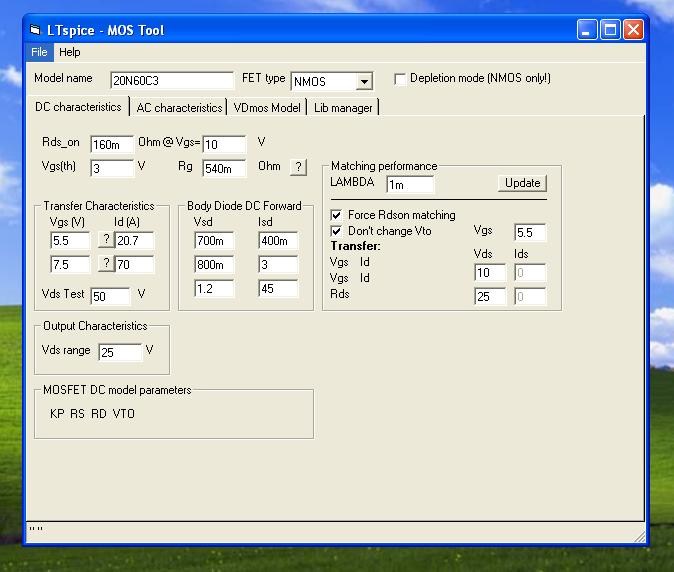The height and width of the screenshot is (572, 674).
Task: Click the Update button
Action: tap(522, 183)
